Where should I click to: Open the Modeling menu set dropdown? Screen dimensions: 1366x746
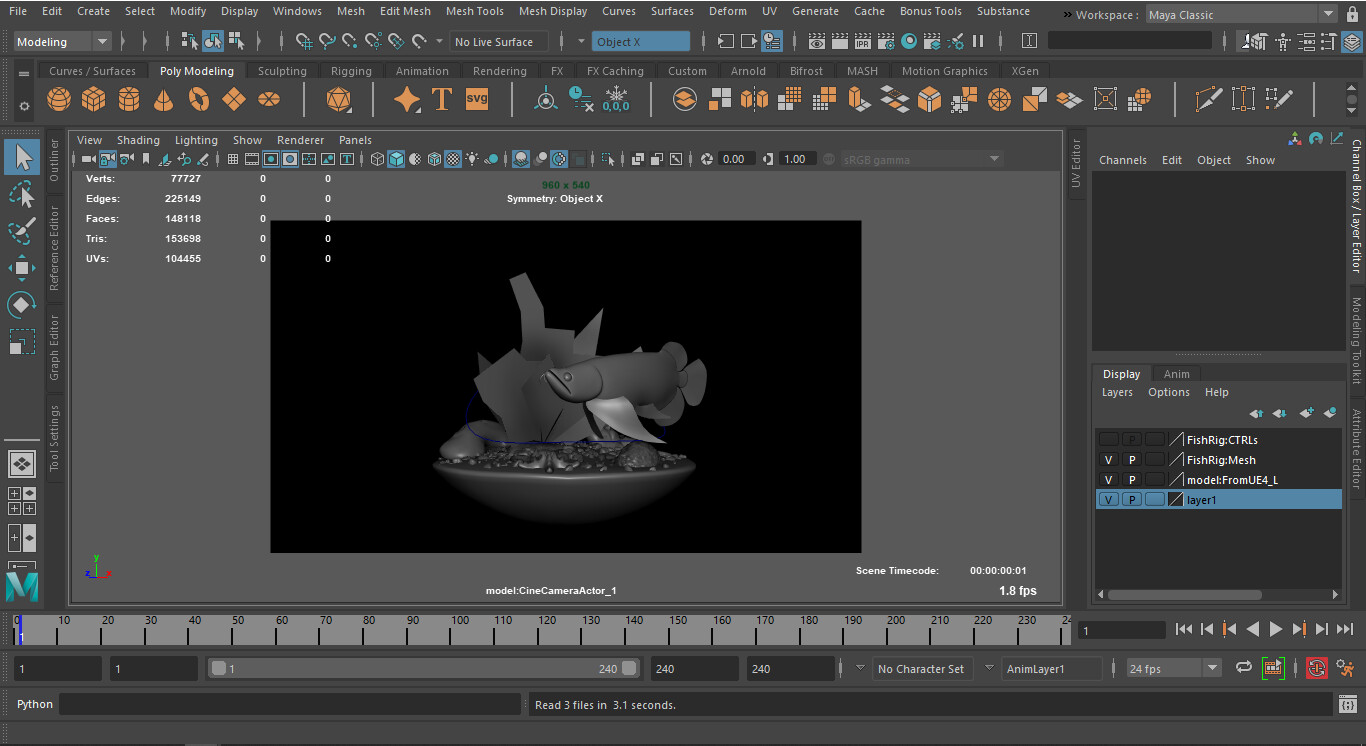point(63,41)
